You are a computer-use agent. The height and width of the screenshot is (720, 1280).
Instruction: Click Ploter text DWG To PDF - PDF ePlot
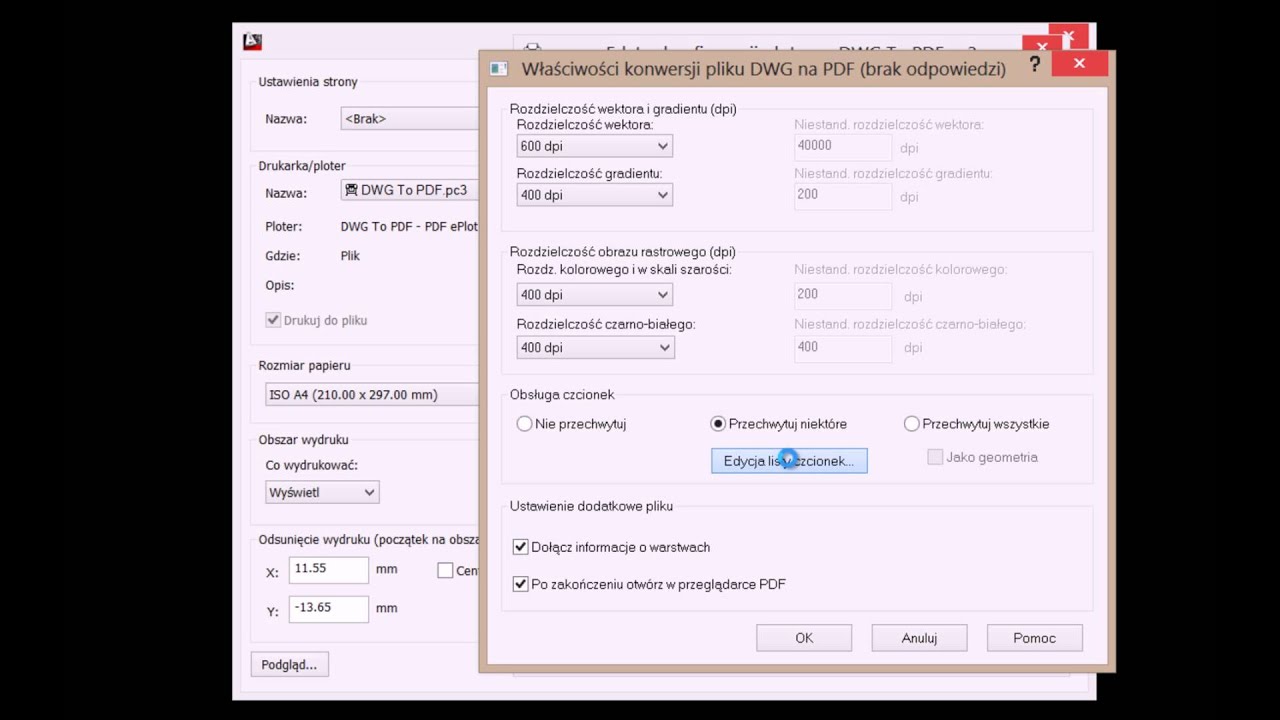[409, 227]
